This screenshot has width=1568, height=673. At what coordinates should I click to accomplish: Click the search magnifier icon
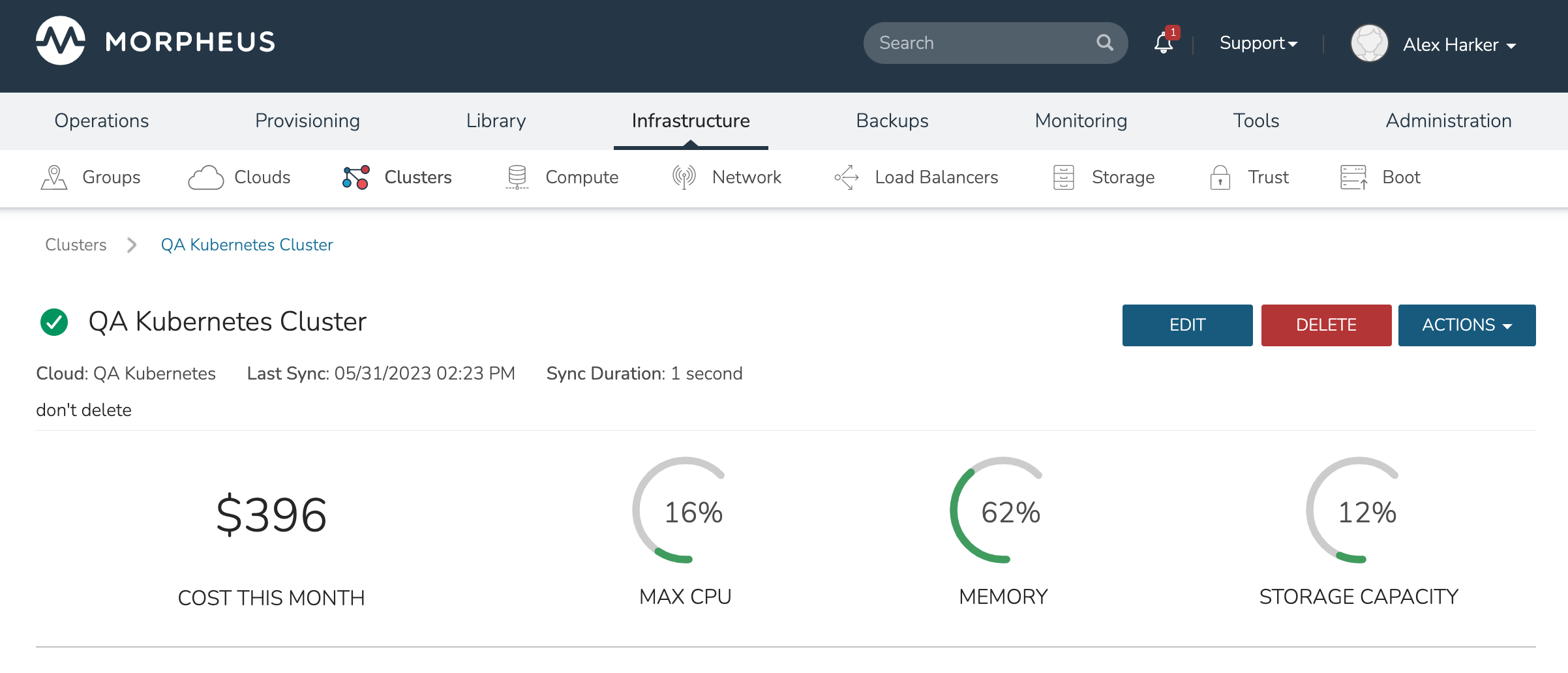[x=1104, y=43]
